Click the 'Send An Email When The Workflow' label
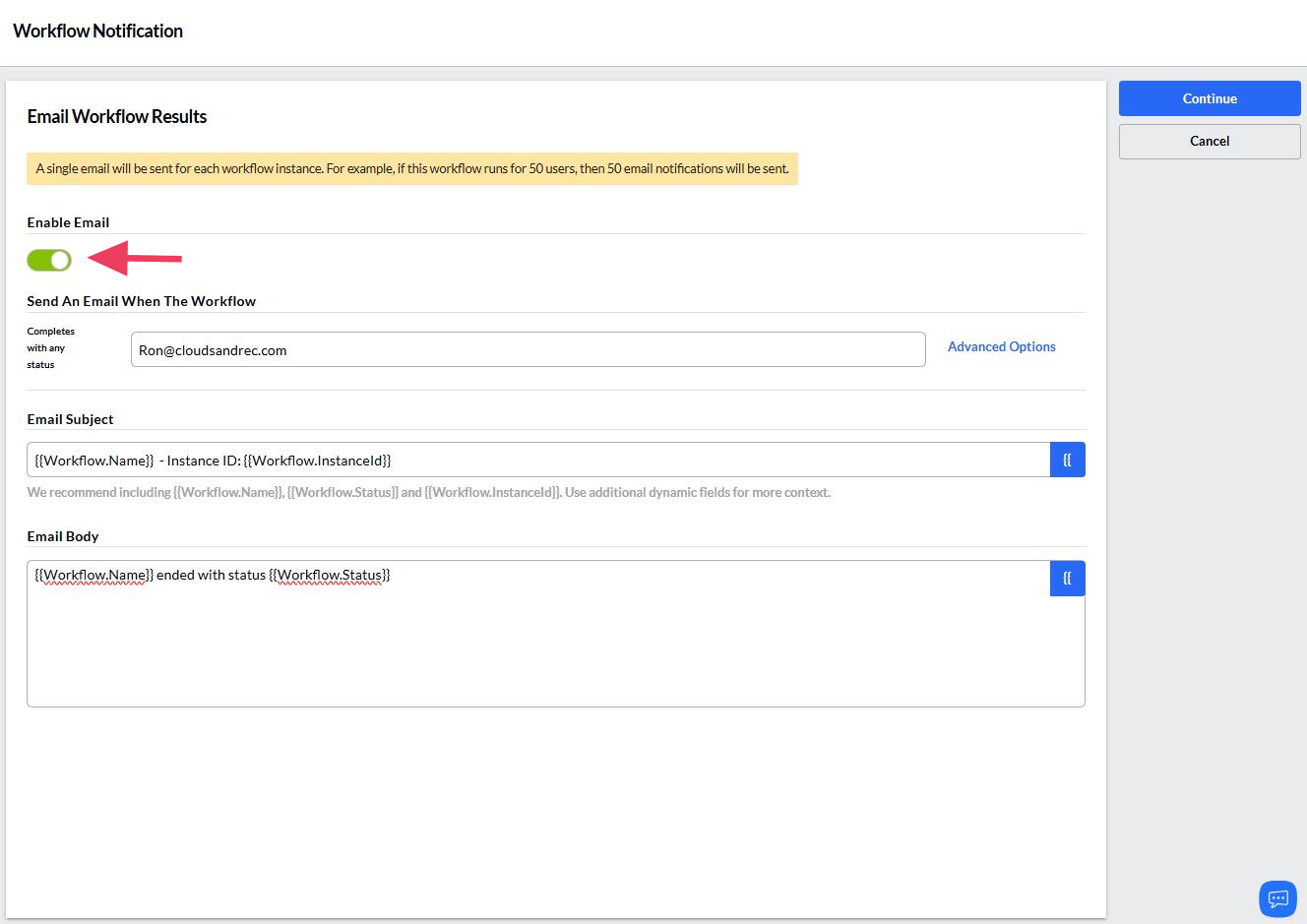 (x=142, y=301)
